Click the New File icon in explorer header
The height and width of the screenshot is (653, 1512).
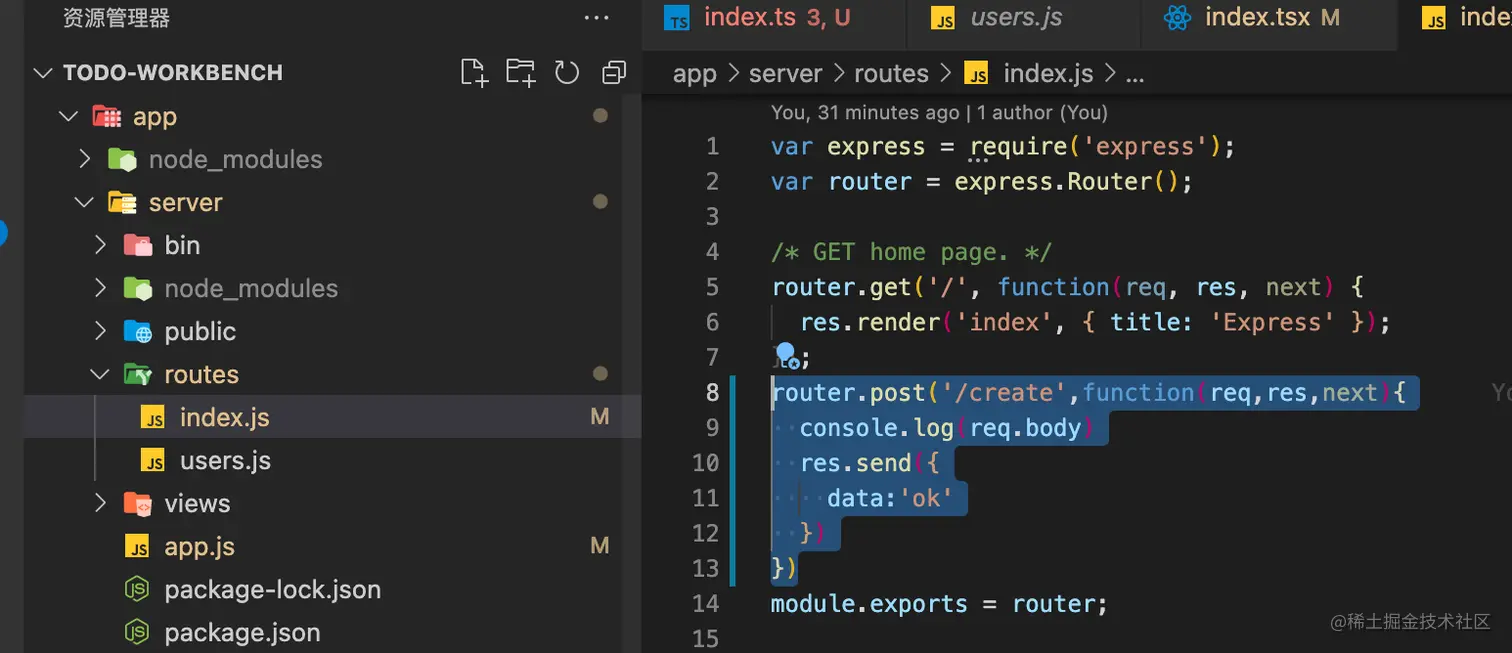(x=474, y=72)
